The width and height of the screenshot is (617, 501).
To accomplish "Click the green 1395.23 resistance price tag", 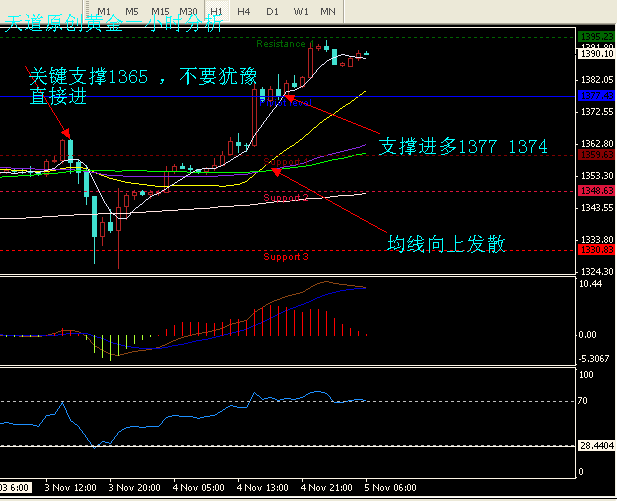I will 596,36.
